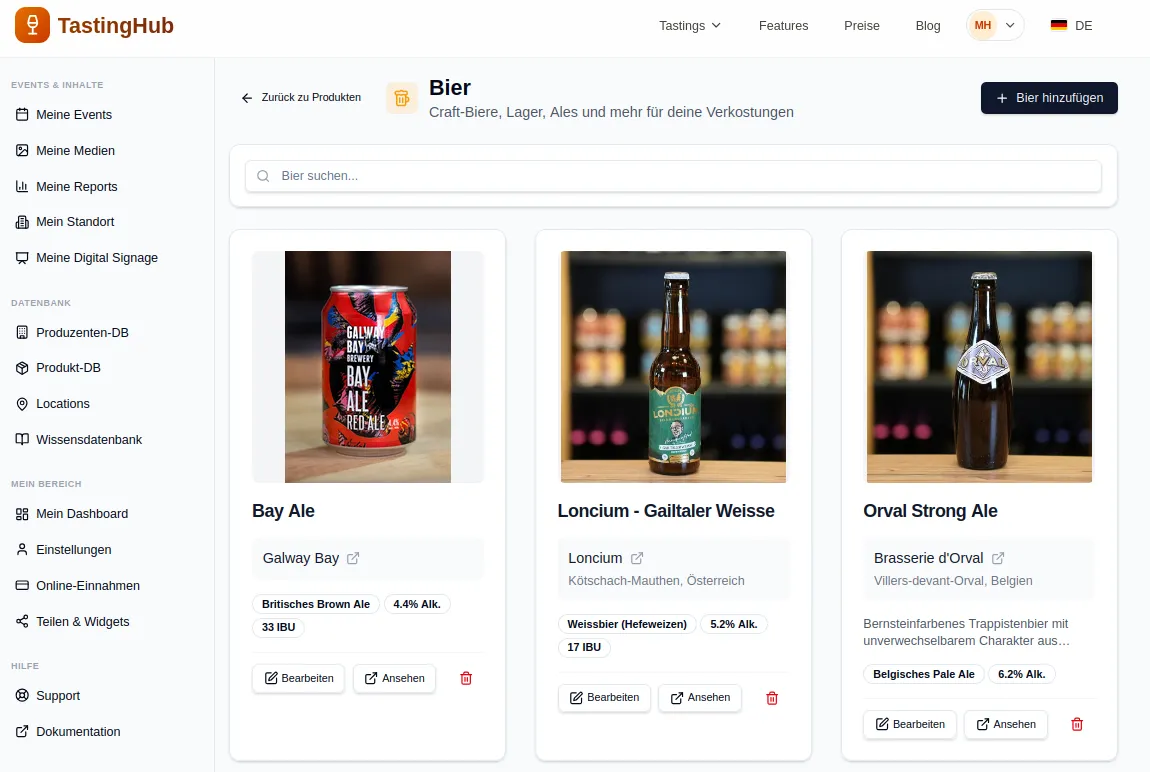Click the Bier hinzufügen button
This screenshot has height=772, width=1150.
point(1048,98)
